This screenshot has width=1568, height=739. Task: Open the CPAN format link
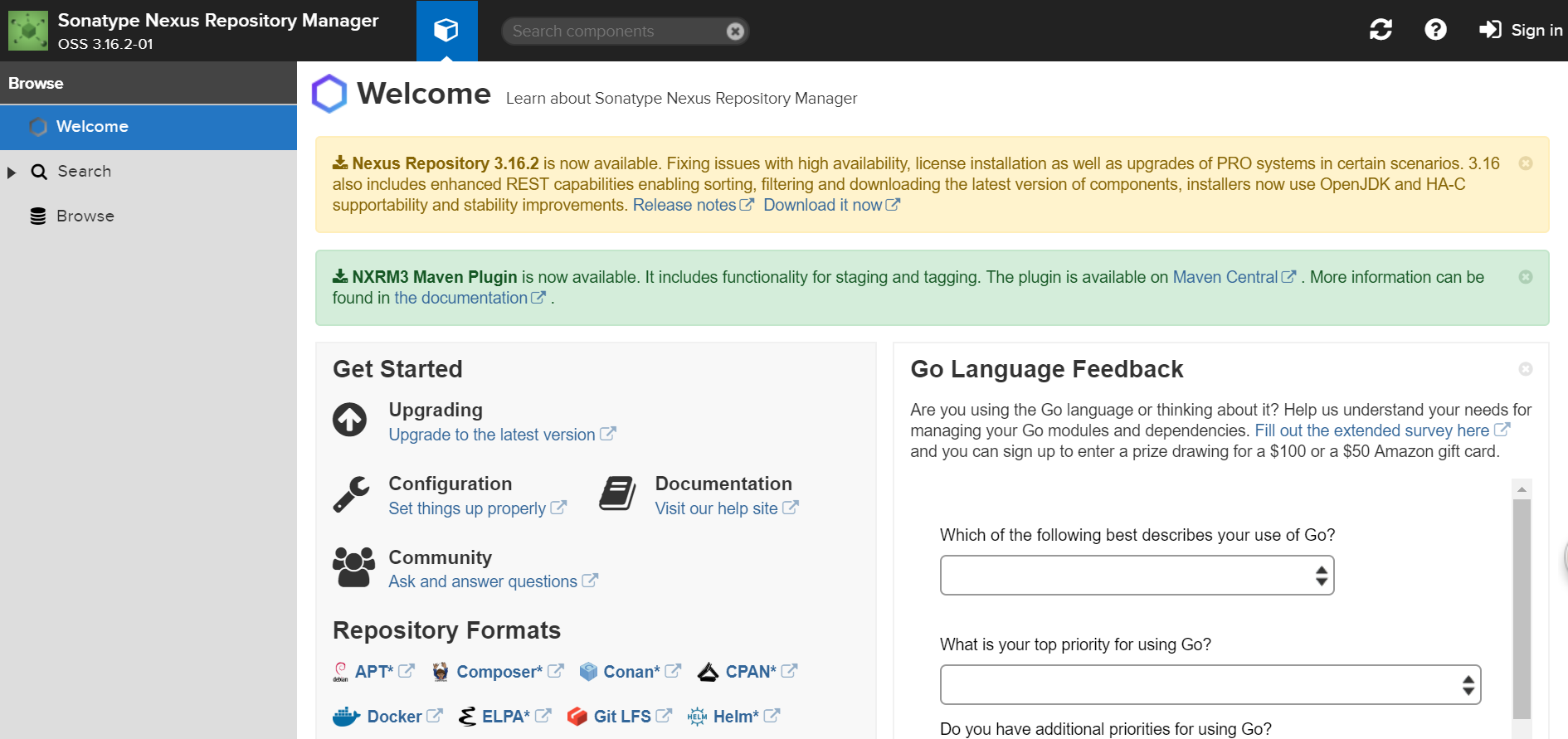[751, 672]
